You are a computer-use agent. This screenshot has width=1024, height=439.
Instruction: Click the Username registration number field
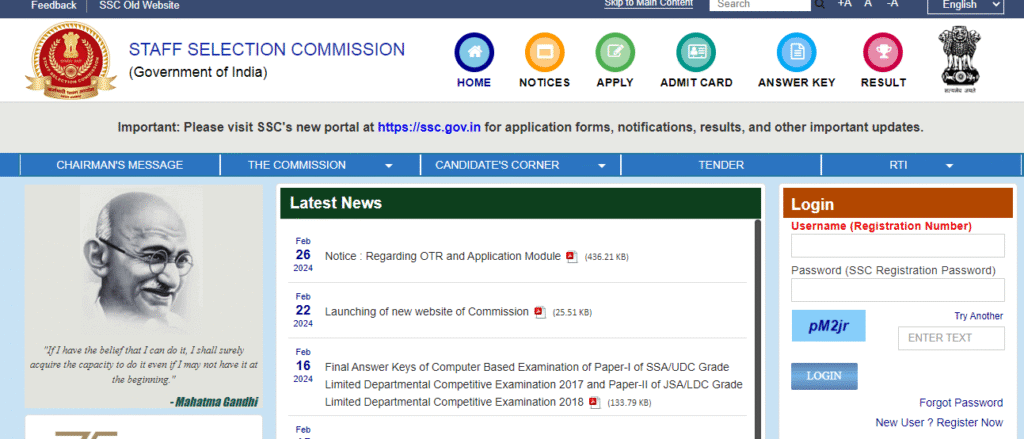point(897,246)
